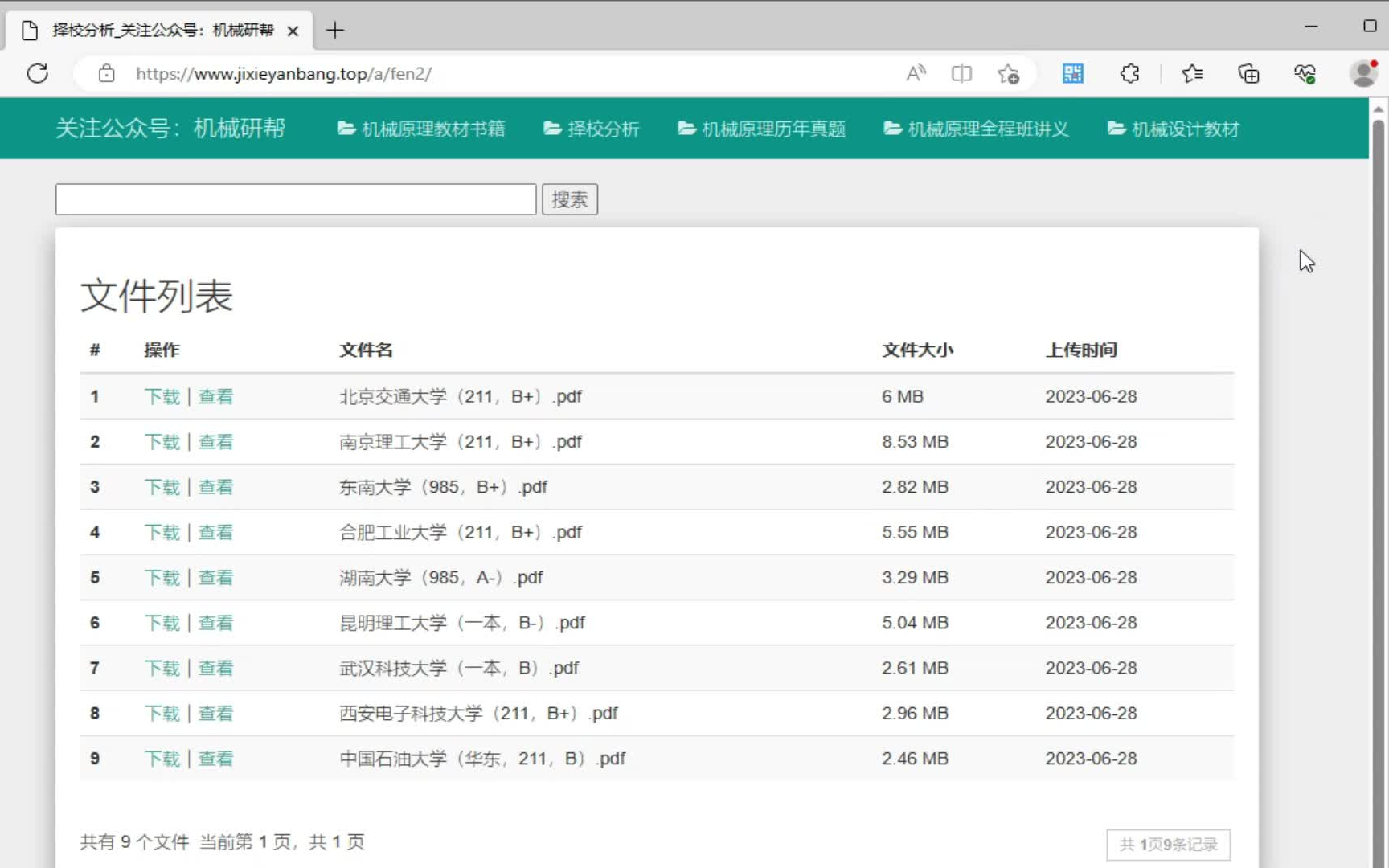Add page to favorites star icon
This screenshot has height=868, width=1389.
click(1008, 74)
